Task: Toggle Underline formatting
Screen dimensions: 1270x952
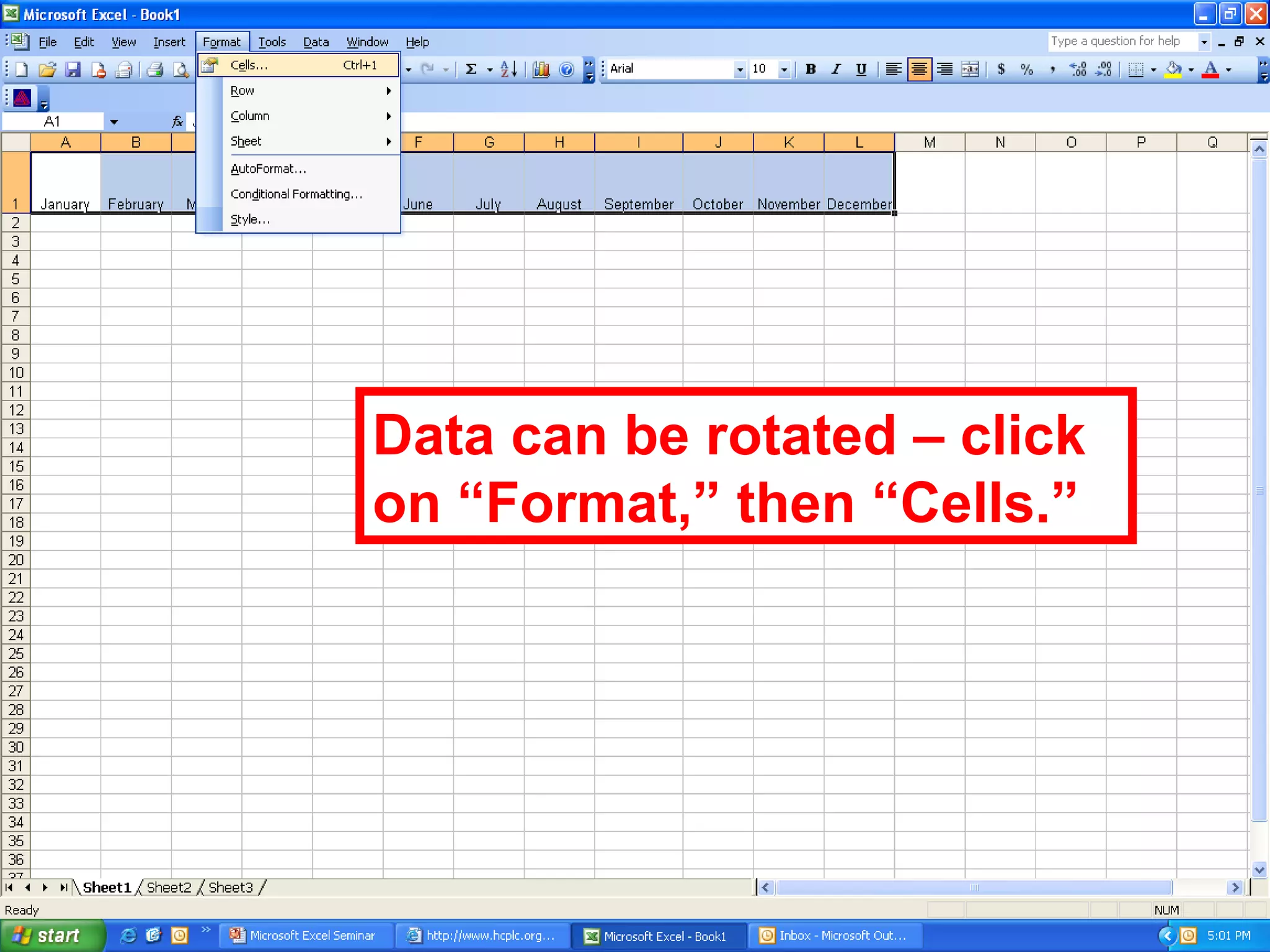Action: (861, 69)
